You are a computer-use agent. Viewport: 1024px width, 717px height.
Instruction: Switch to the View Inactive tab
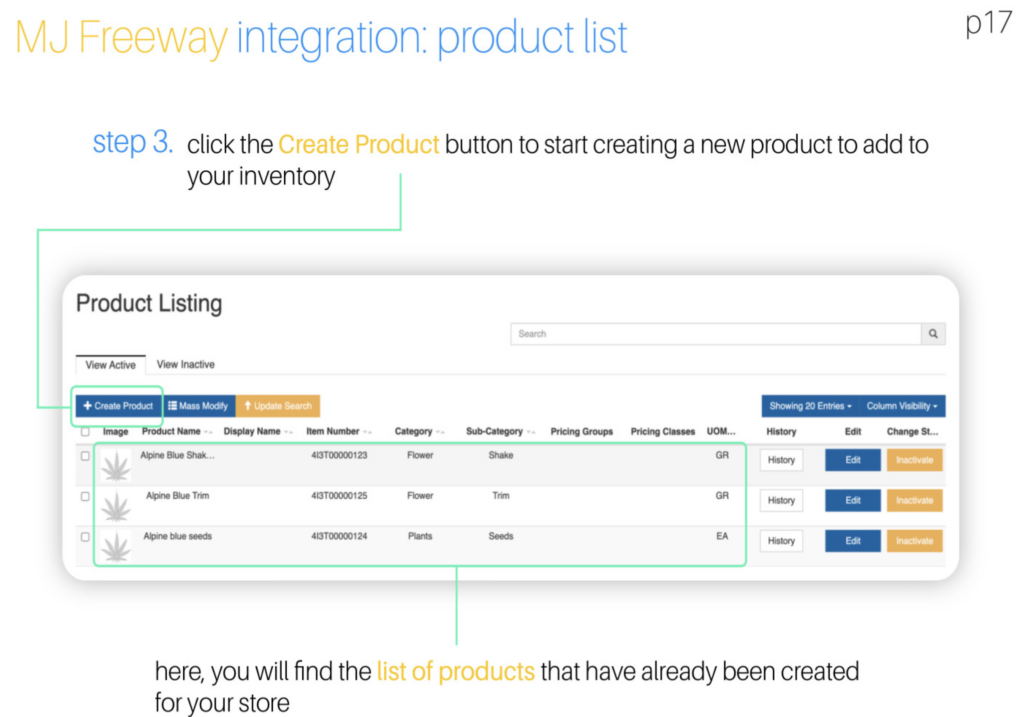tap(185, 364)
